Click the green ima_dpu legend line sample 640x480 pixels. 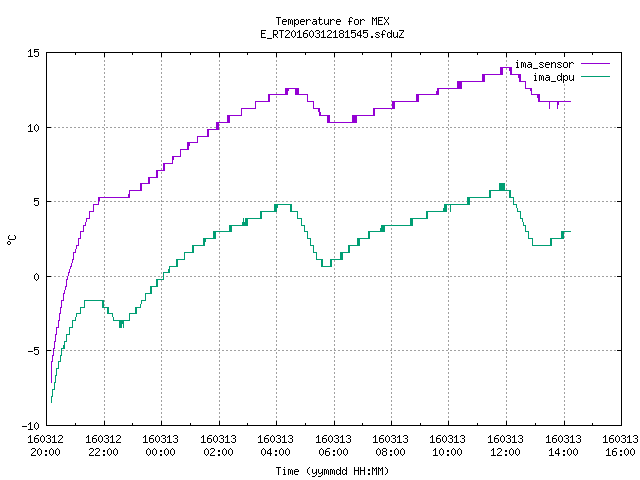coord(596,76)
